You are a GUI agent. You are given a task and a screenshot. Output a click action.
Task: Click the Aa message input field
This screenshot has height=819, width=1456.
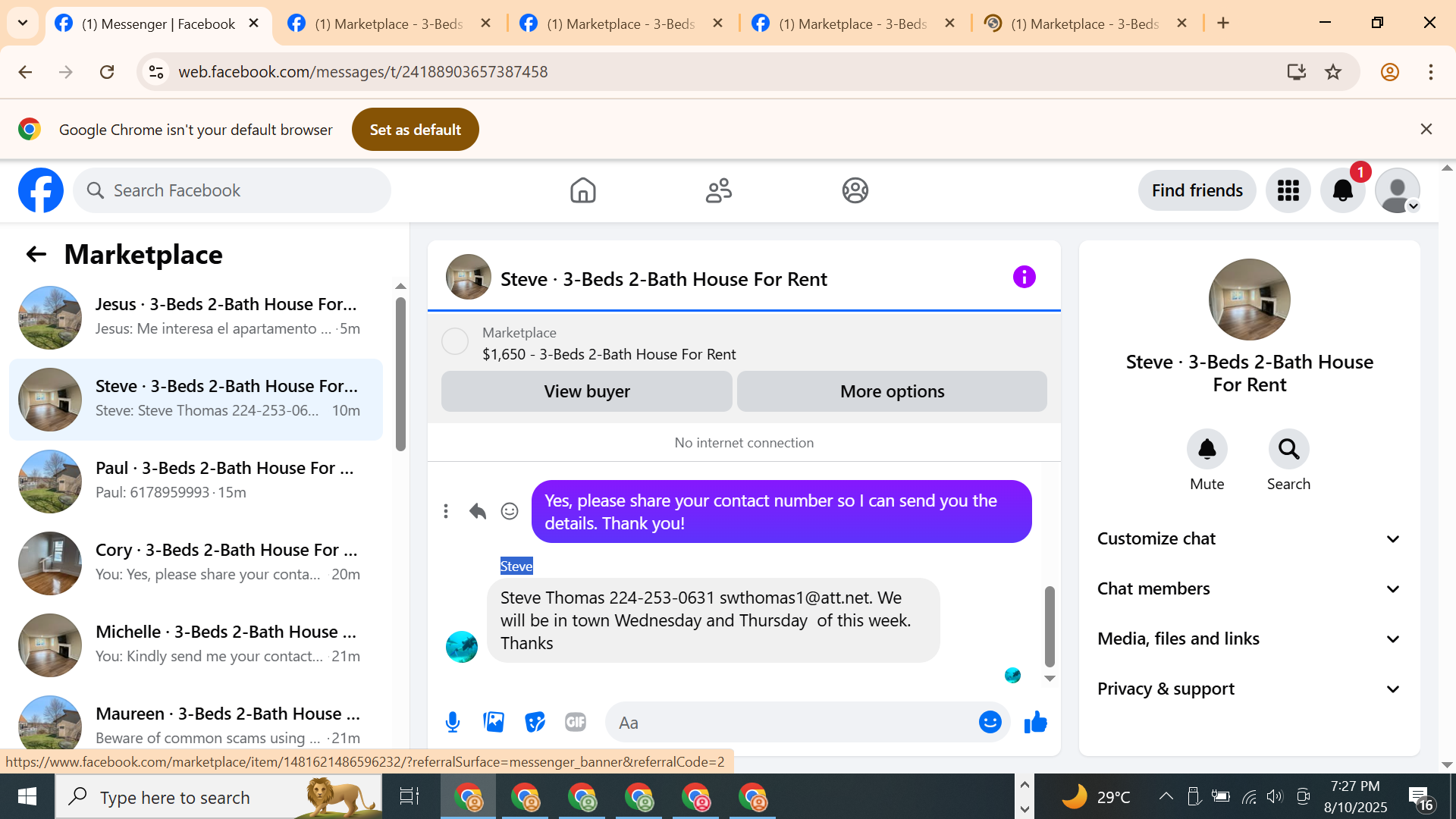click(x=789, y=723)
